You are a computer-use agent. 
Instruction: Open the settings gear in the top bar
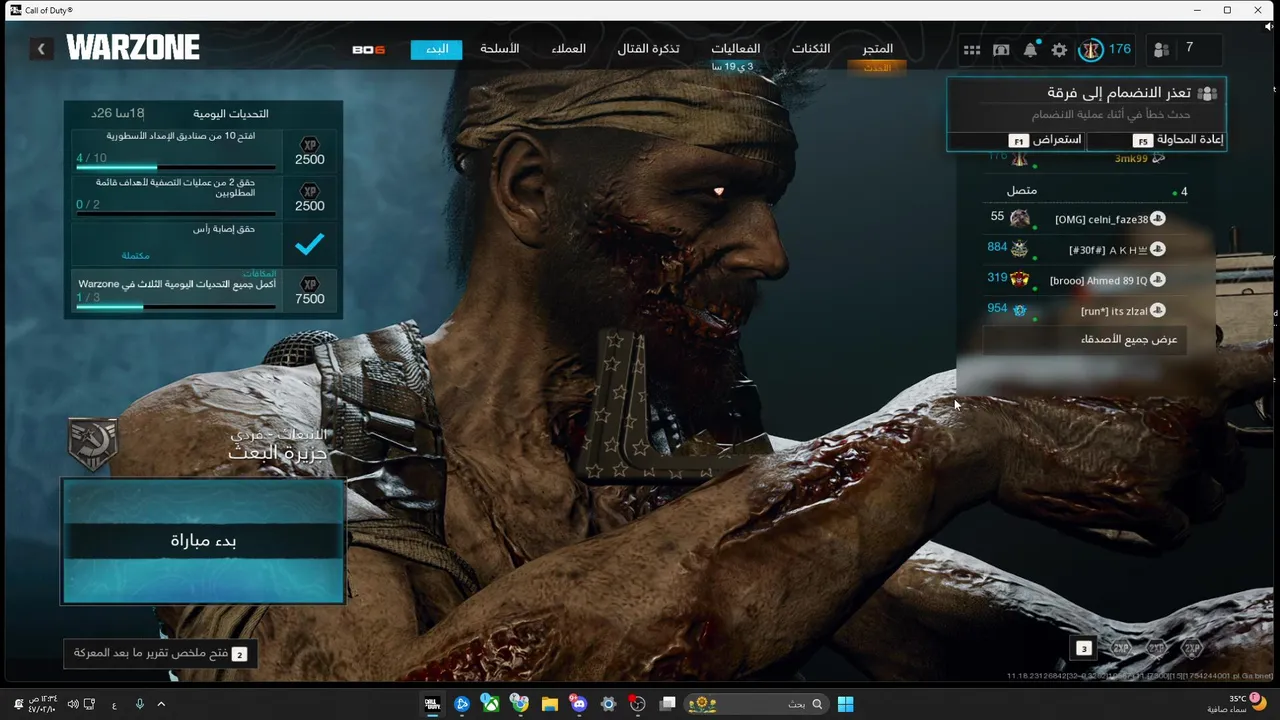click(x=1059, y=50)
